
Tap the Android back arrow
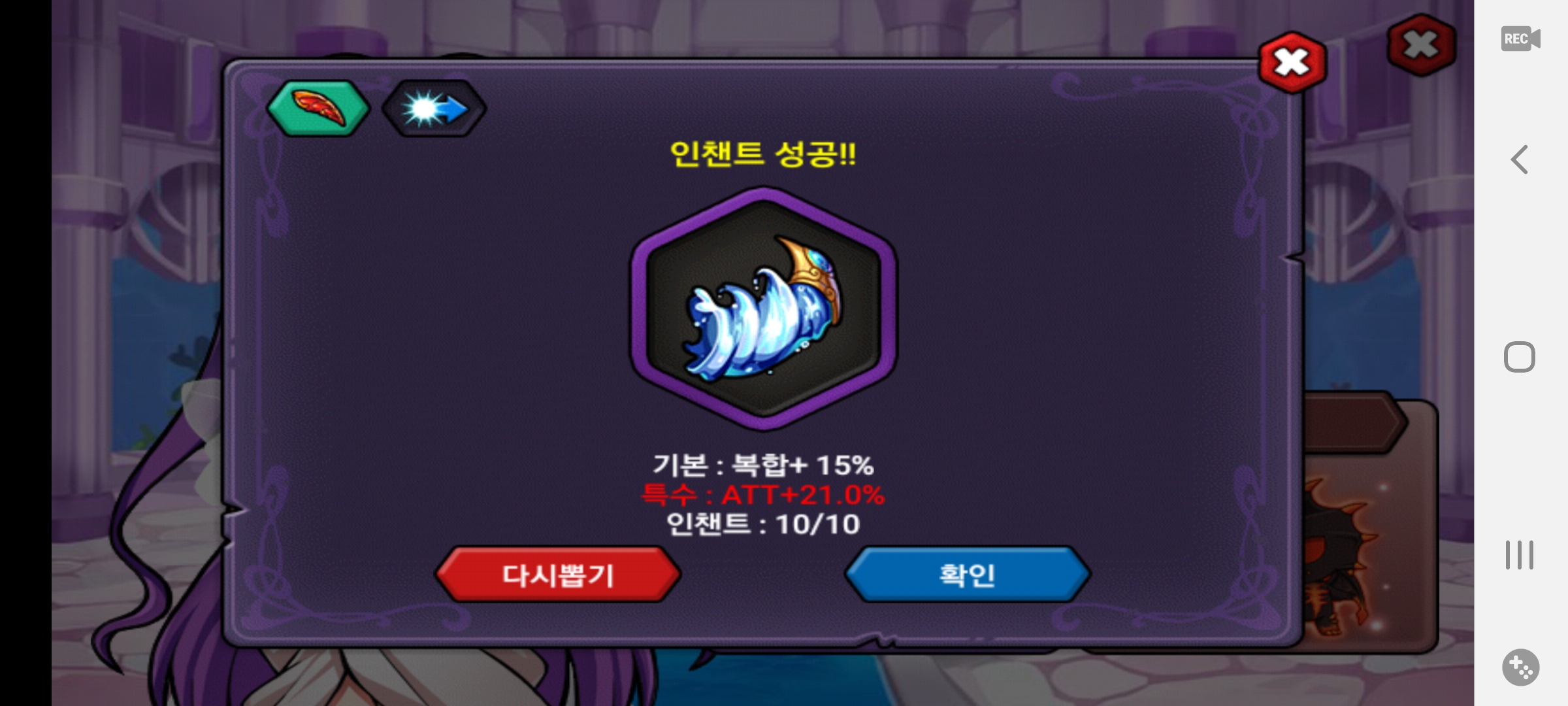tap(1520, 160)
